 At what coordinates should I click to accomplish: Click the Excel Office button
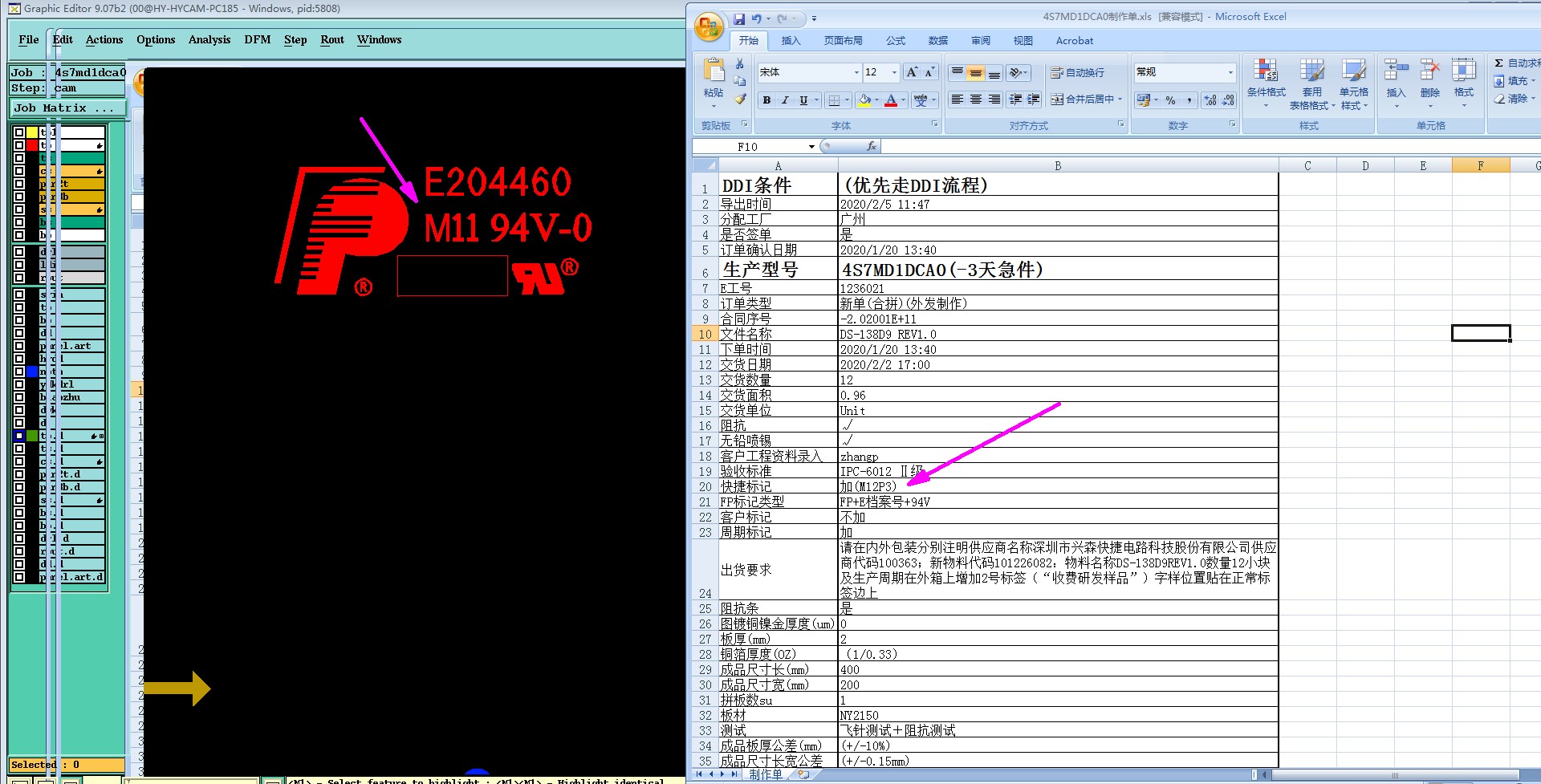click(x=709, y=28)
